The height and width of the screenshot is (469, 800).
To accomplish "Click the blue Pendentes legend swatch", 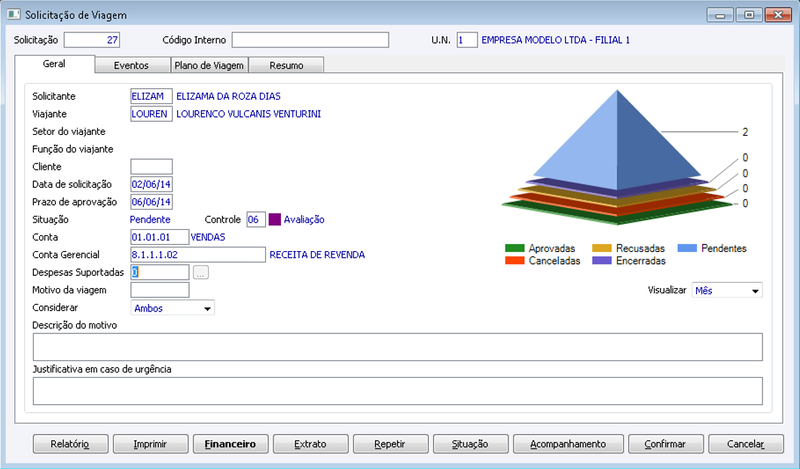I will pos(687,249).
